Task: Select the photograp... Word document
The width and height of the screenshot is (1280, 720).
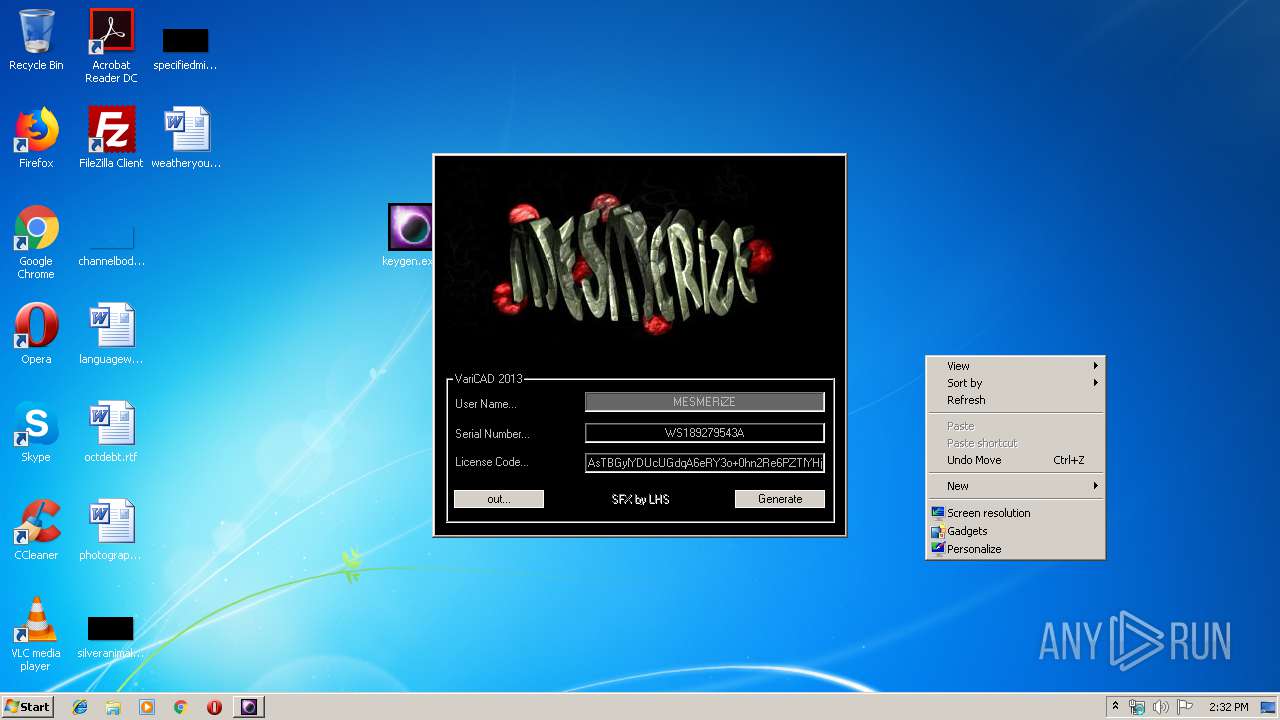Action: (x=111, y=530)
